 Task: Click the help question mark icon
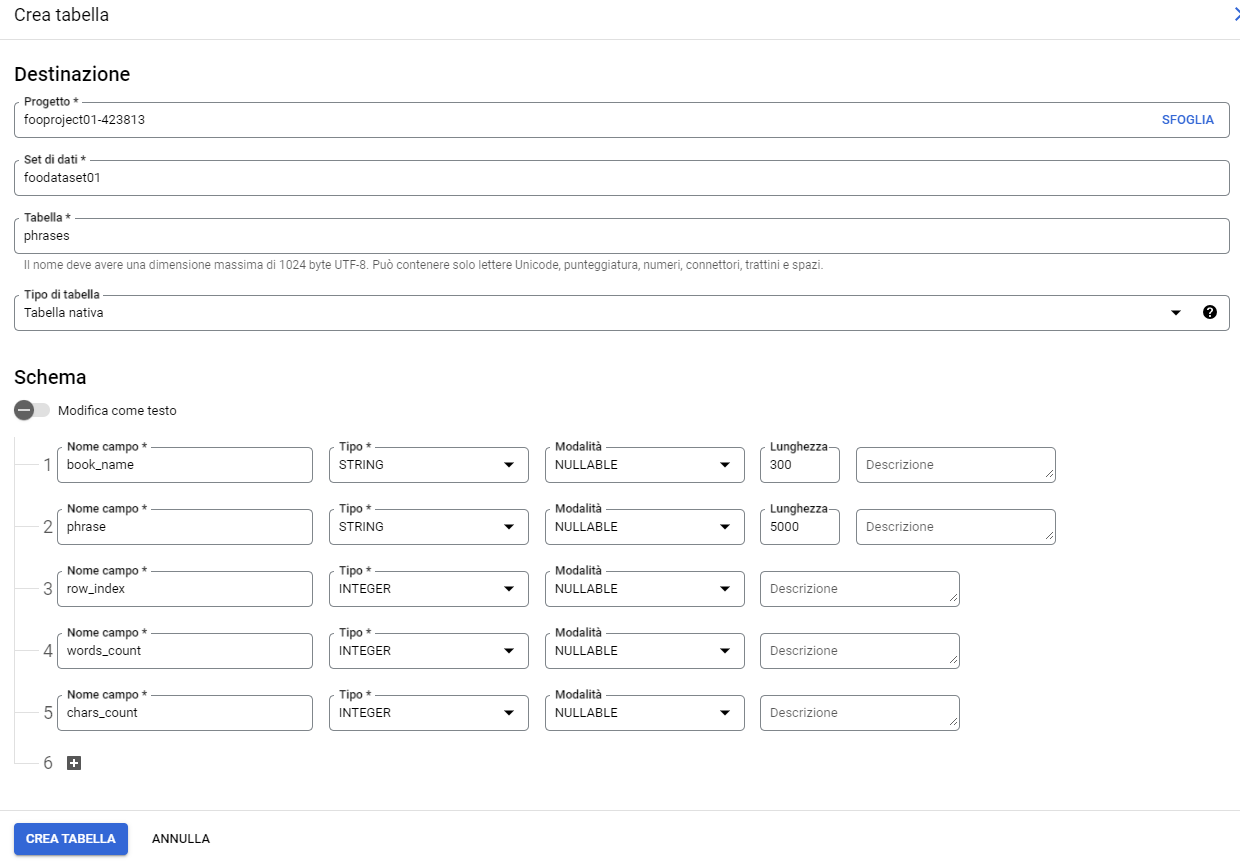point(1210,312)
